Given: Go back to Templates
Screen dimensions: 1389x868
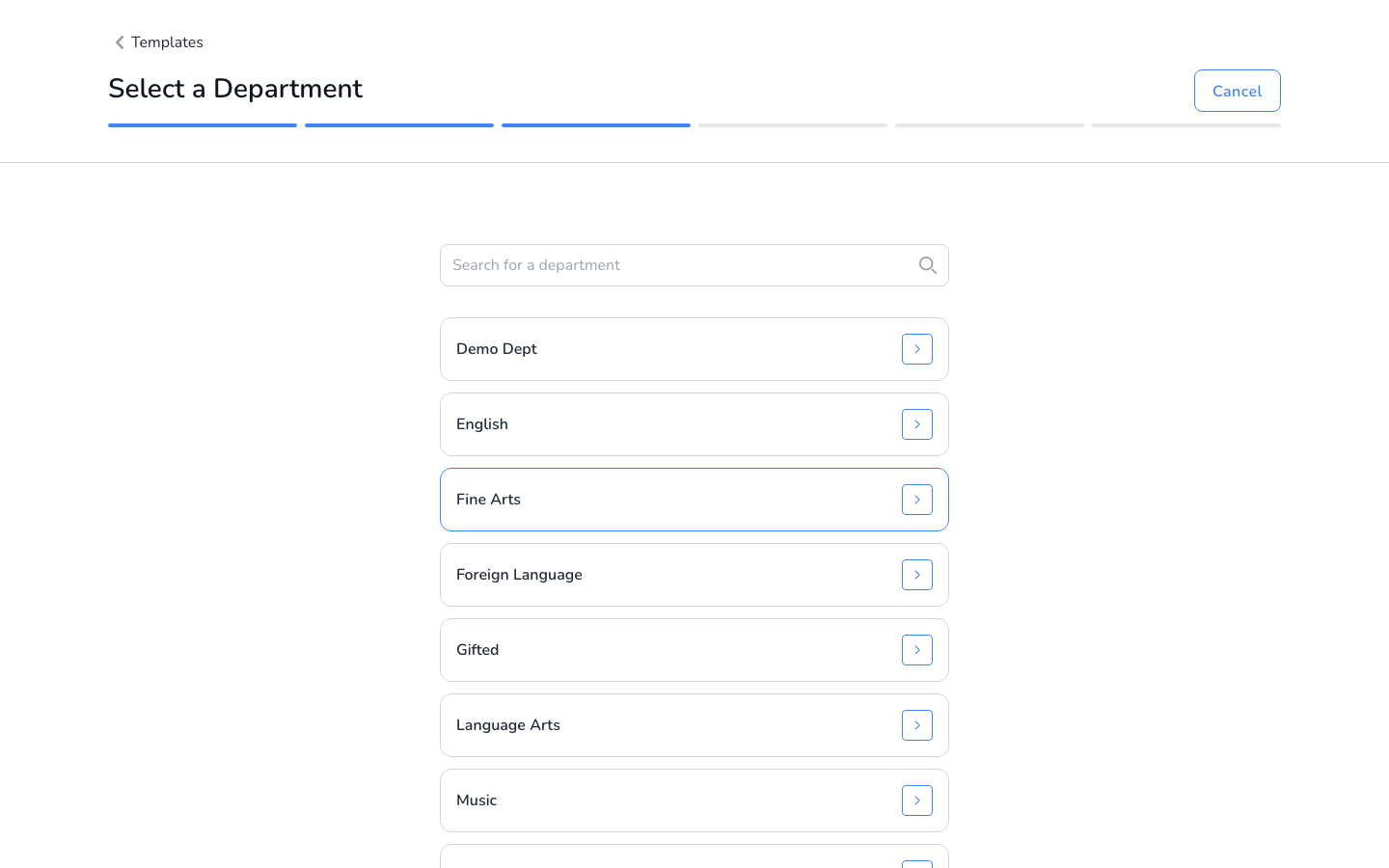Looking at the screenshot, I should (167, 42).
